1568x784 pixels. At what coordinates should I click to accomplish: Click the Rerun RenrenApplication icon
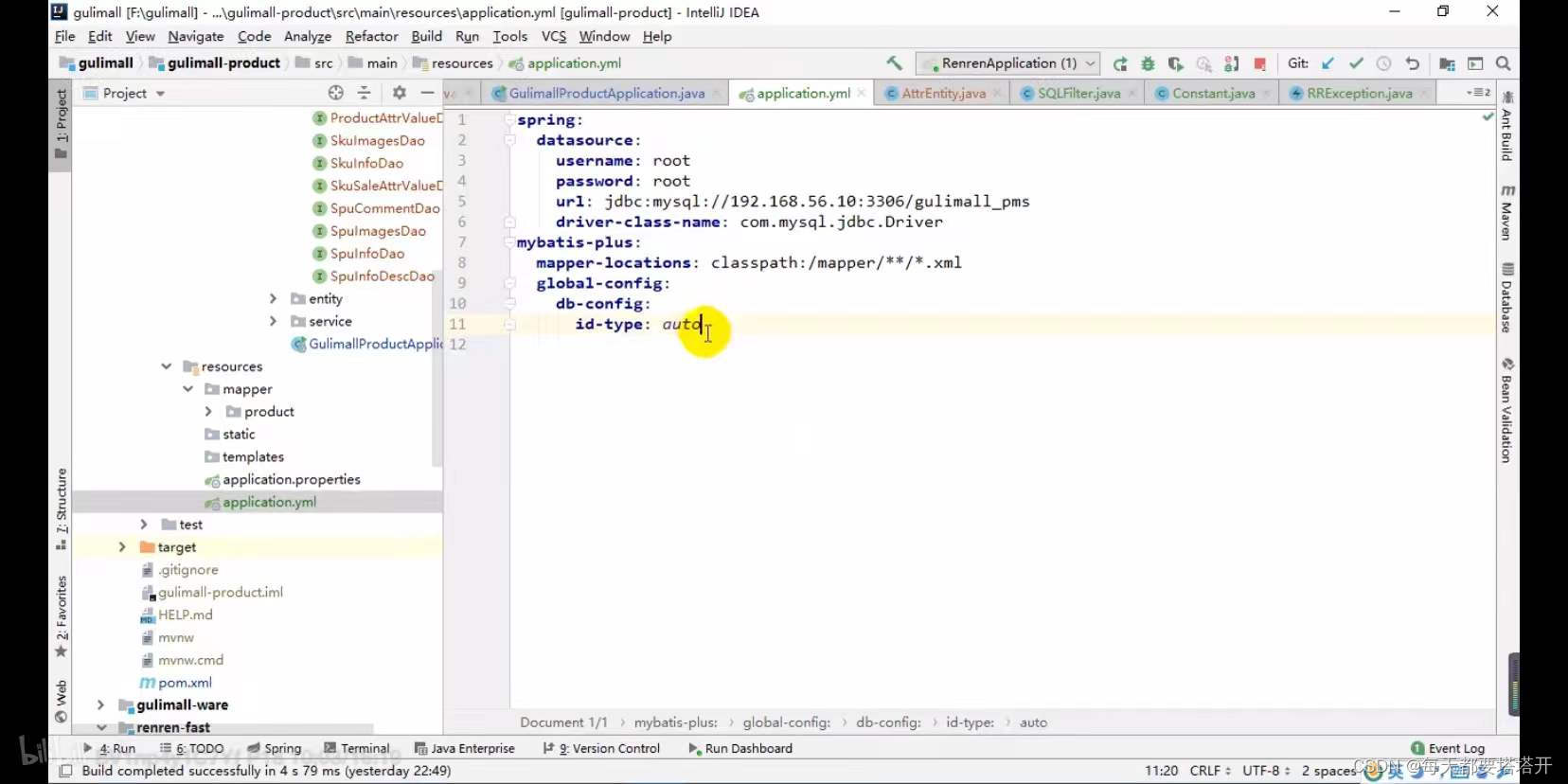(x=1120, y=63)
